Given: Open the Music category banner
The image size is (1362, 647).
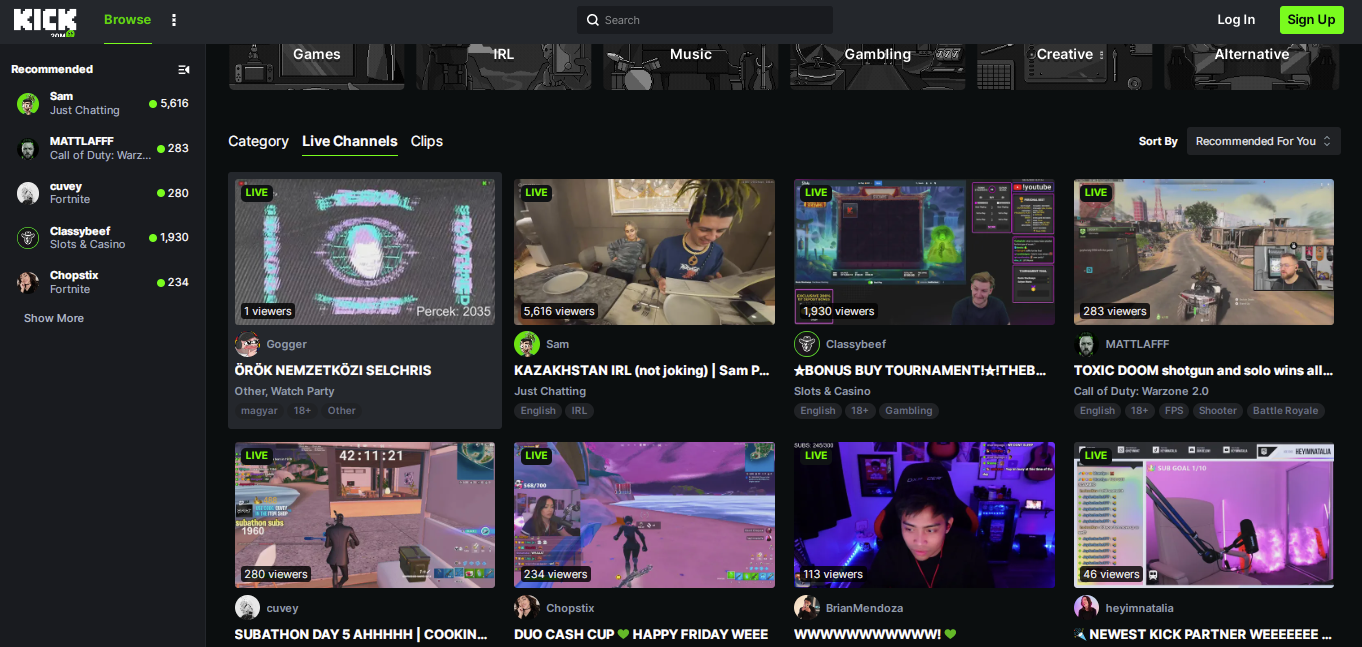Looking at the screenshot, I should click(691, 67).
